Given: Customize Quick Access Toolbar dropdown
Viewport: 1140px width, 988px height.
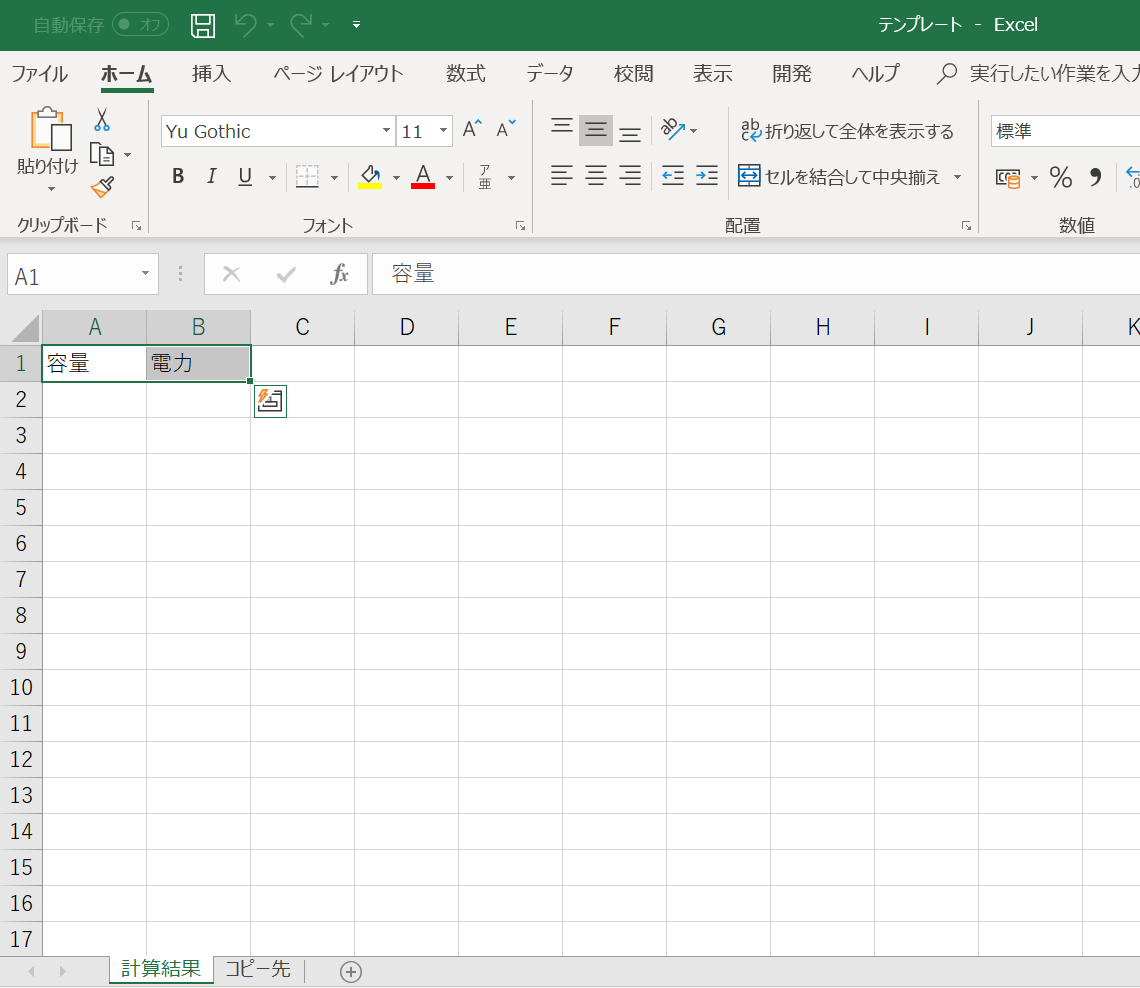Looking at the screenshot, I should point(356,25).
